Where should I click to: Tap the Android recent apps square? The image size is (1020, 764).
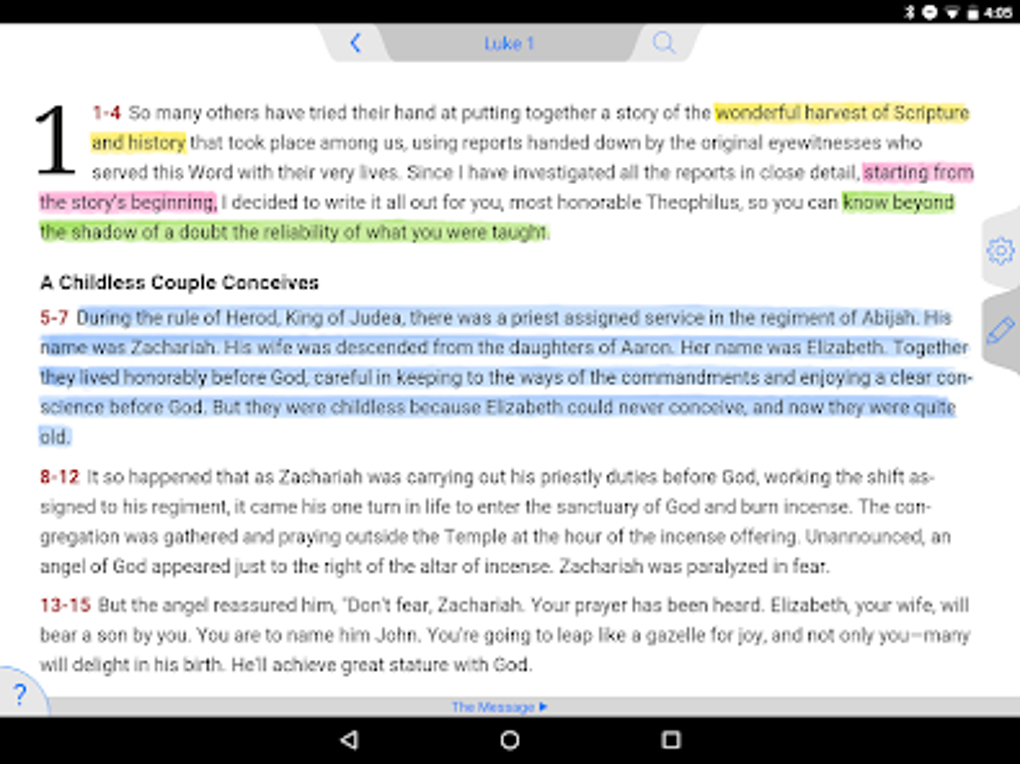pyautogui.click(x=671, y=740)
